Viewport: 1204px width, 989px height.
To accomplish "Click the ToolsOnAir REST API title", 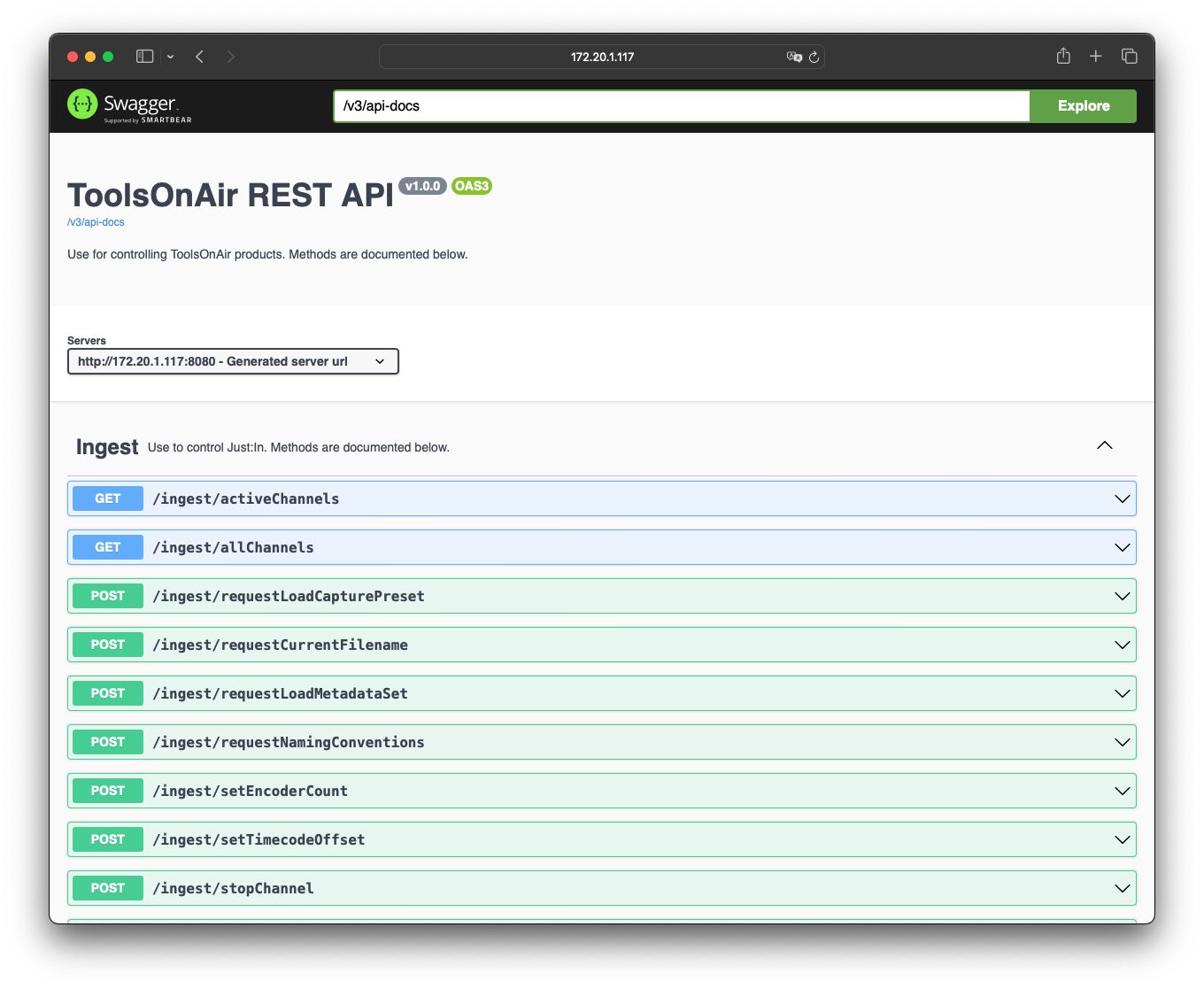I will (x=230, y=195).
